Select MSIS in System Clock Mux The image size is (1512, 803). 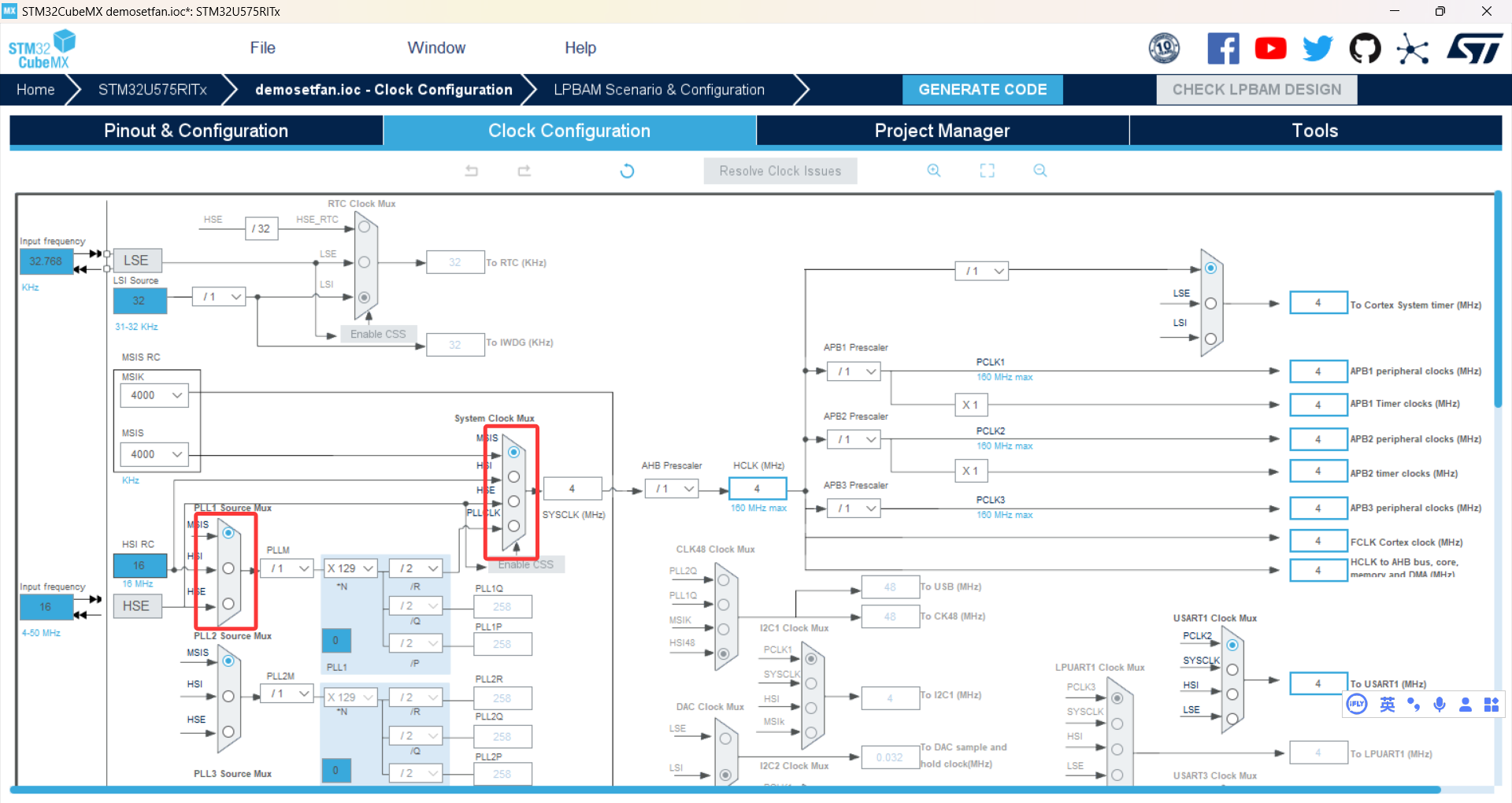click(514, 452)
